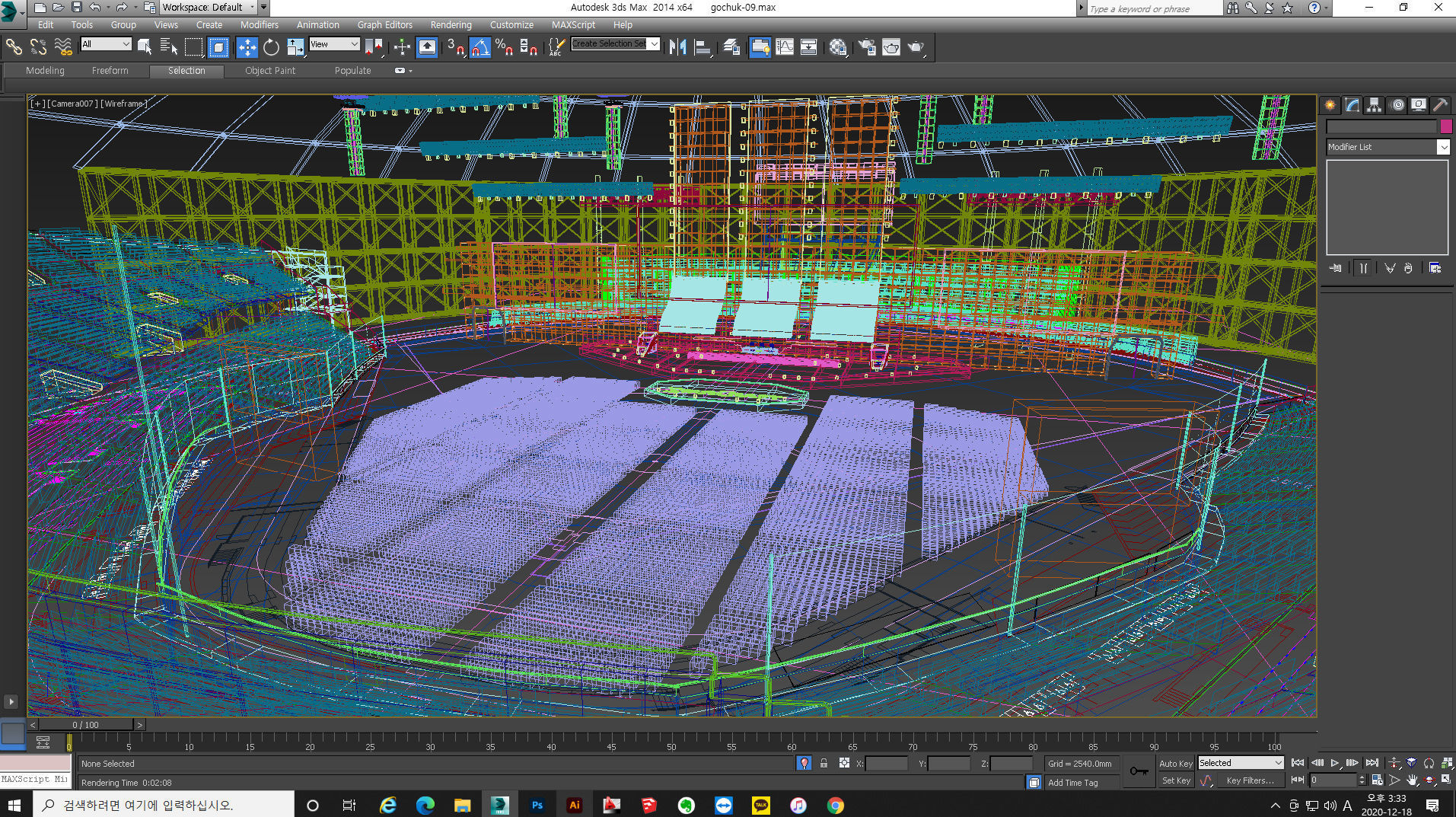Open Schematic View from toolbar
1456x817 pixels.
coord(808,47)
